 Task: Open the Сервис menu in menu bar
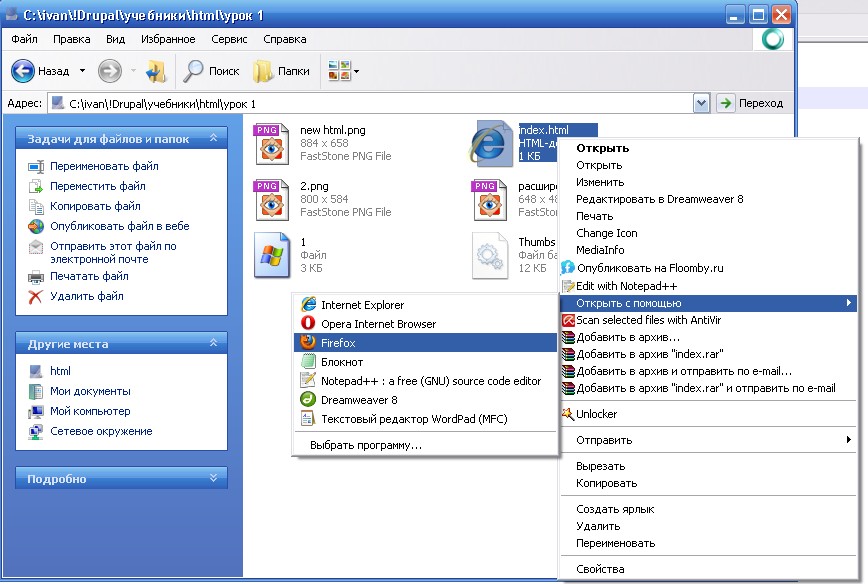point(229,39)
